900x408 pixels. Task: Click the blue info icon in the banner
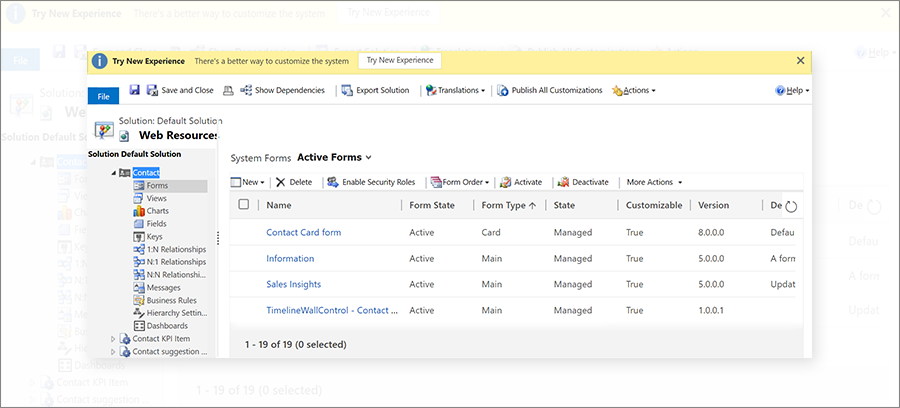(x=100, y=61)
